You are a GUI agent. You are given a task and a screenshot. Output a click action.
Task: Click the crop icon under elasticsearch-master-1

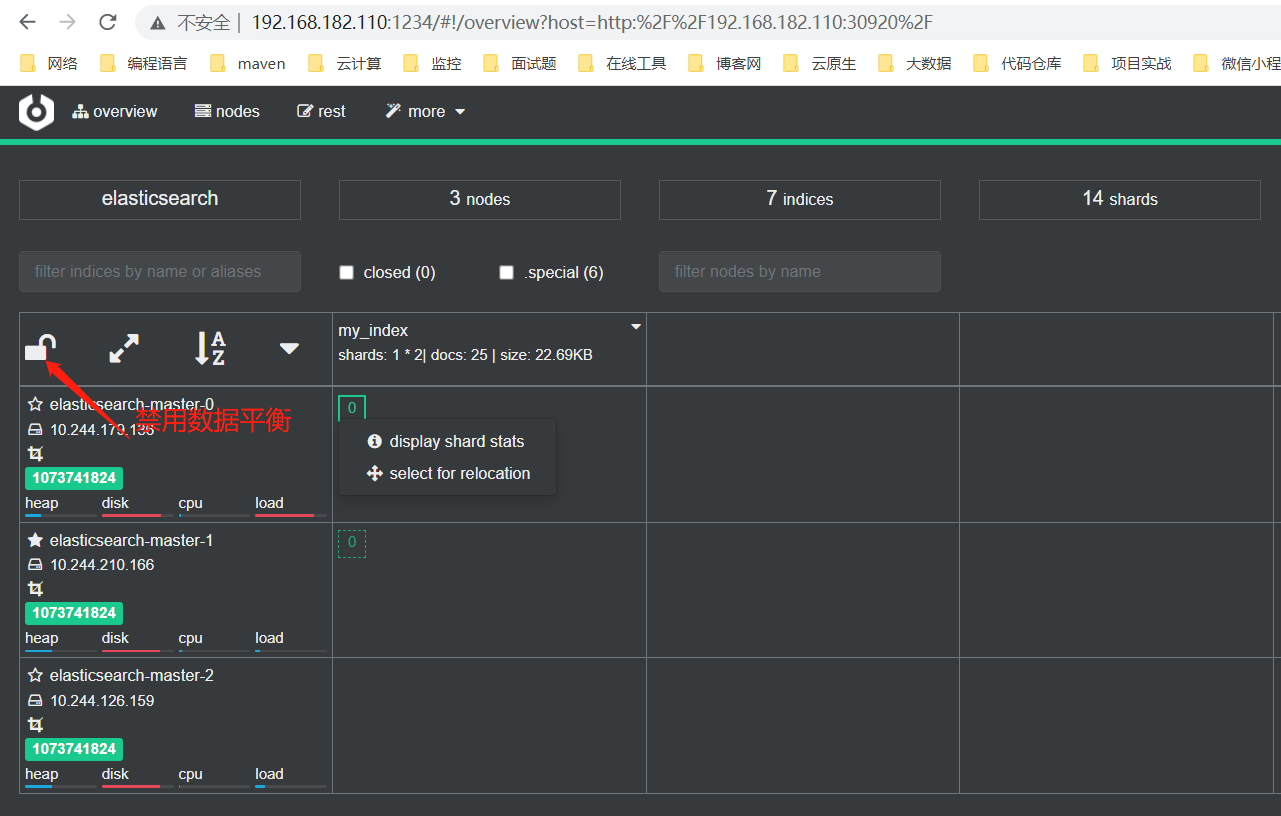pos(35,589)
